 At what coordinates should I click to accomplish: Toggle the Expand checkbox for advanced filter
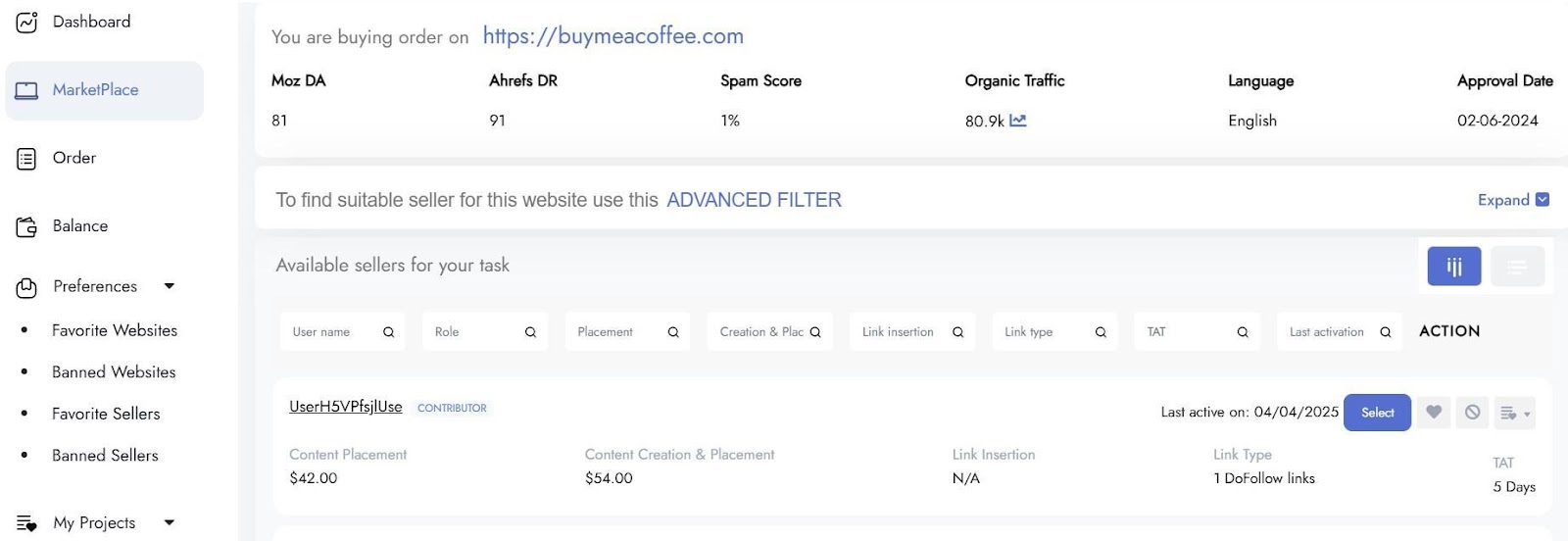pyautogui.click(x=1543, y=199)
